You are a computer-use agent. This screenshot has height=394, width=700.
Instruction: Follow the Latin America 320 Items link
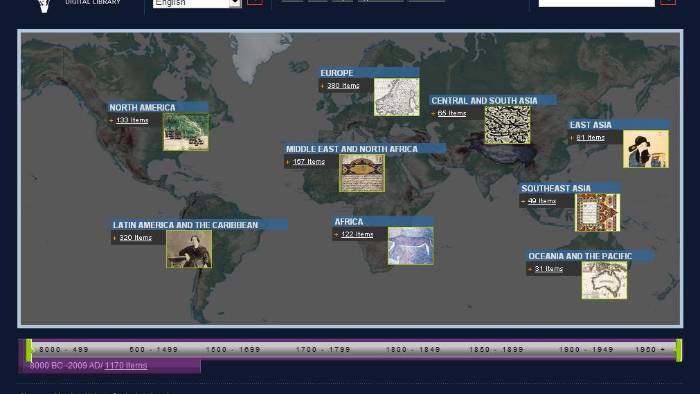pyautogui.click(x=135, y=237)
